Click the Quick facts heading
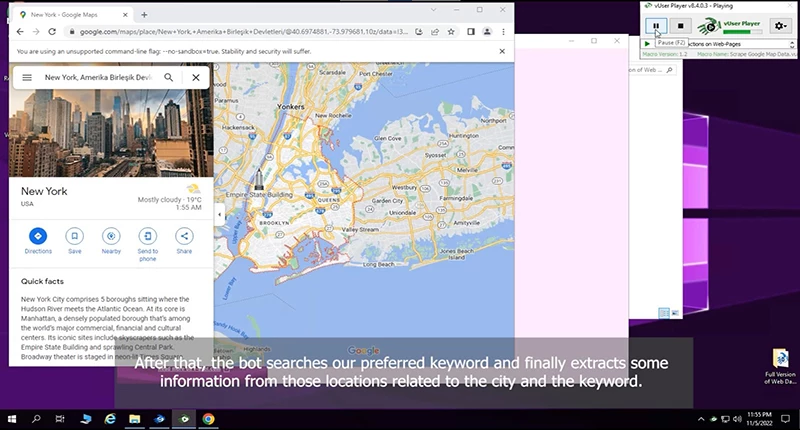Viewport: 800px width, 430px height. tap(42, 281)
